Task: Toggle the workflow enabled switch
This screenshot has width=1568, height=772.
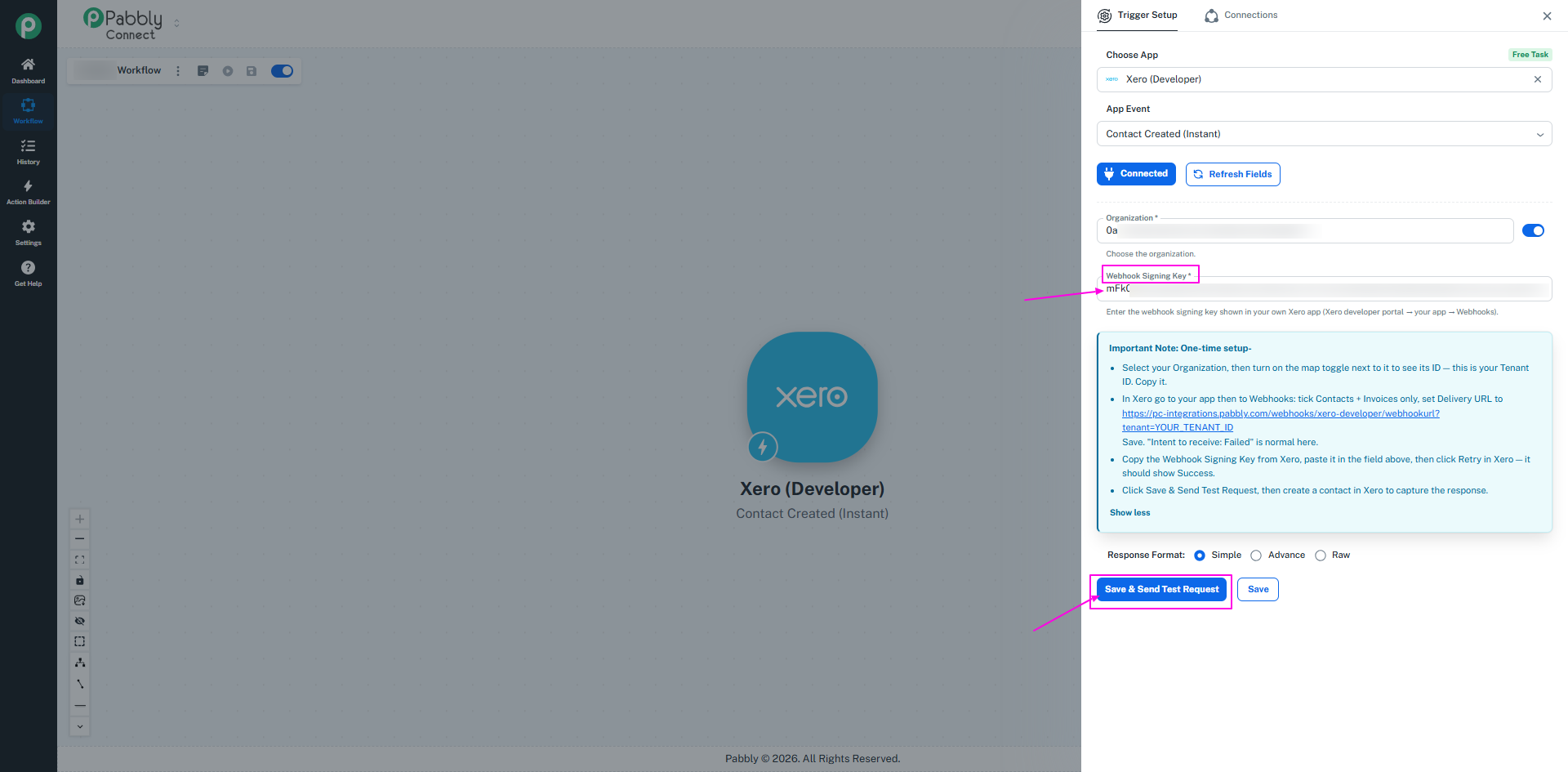Action: coord(282,71)
